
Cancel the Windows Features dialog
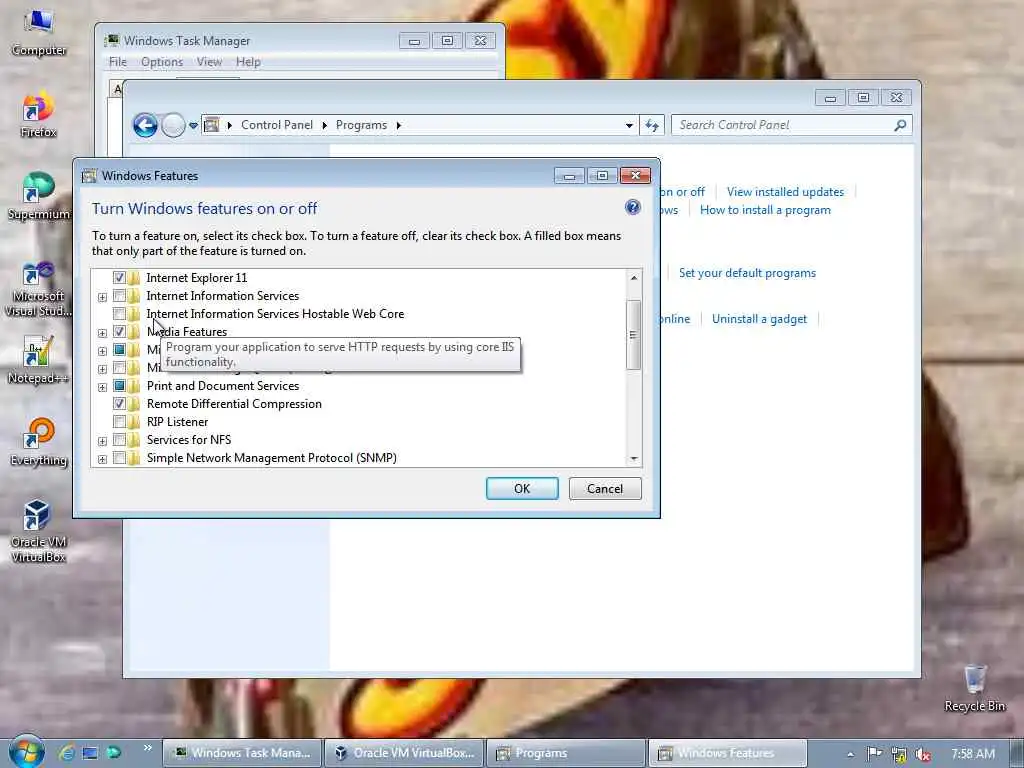tap(605, 488)
